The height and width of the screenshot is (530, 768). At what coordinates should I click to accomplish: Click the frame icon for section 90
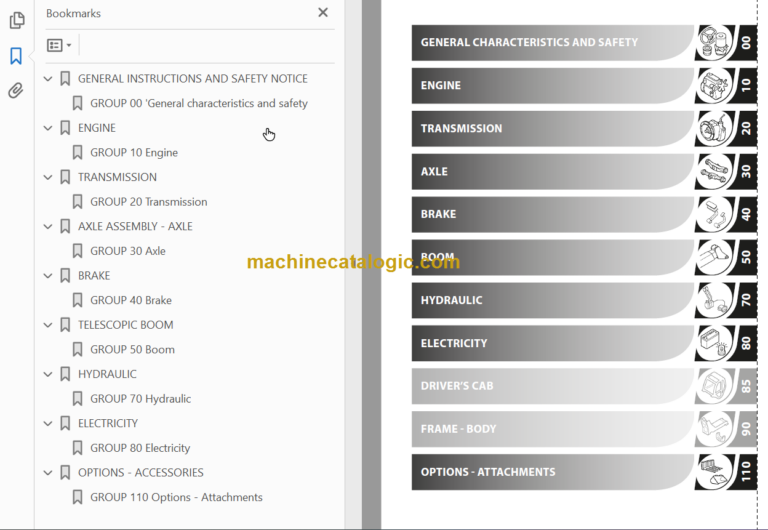pyautogui.click(x=714, y=429)
